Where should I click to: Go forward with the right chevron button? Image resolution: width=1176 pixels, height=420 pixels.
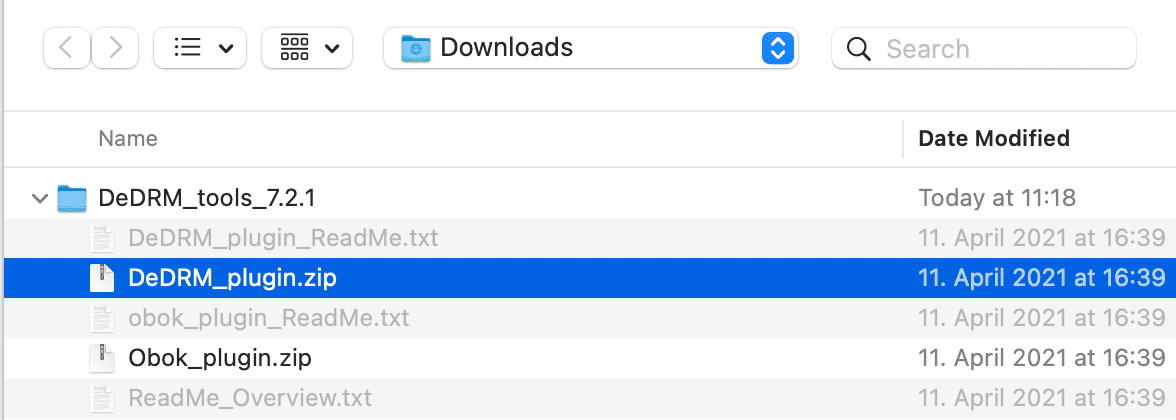pos(115,49)
